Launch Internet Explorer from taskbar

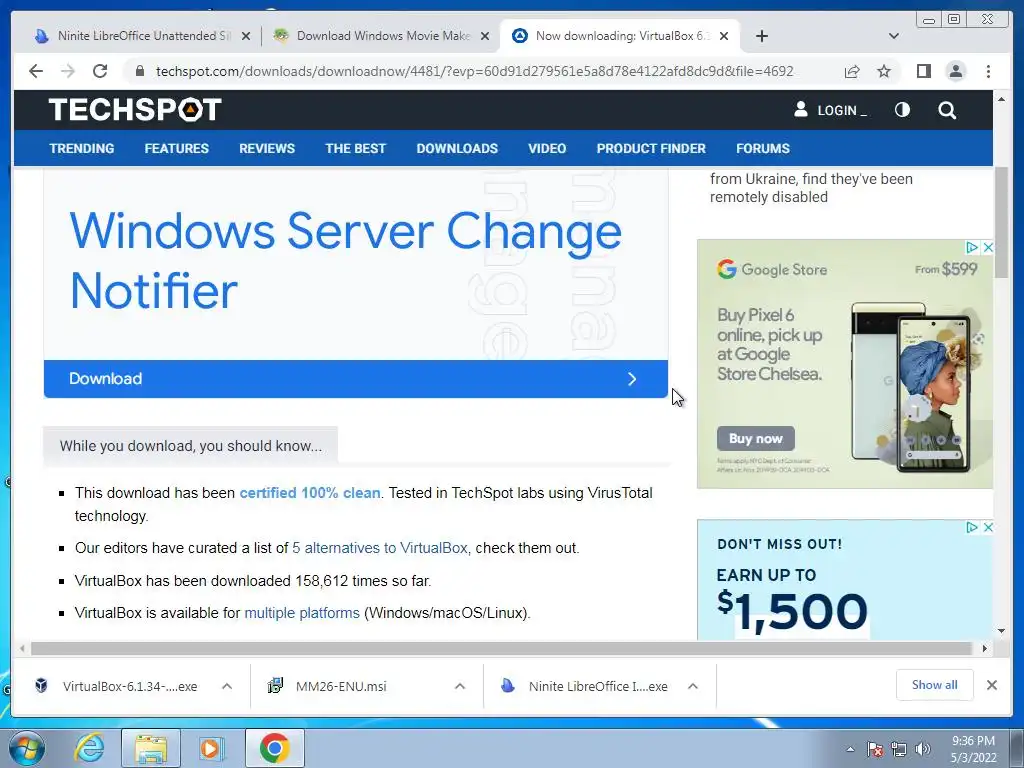(89, 748)
